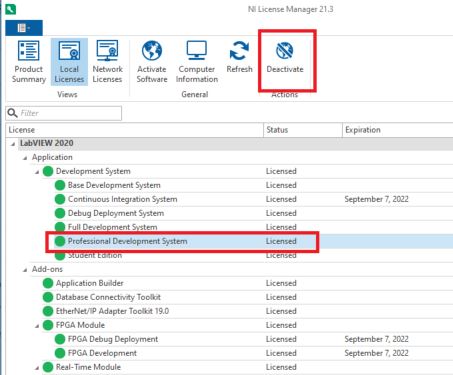Click Continuous Integration System's September 7, 2022 expiration
The image size is (453, 375).
click(376, 199)
